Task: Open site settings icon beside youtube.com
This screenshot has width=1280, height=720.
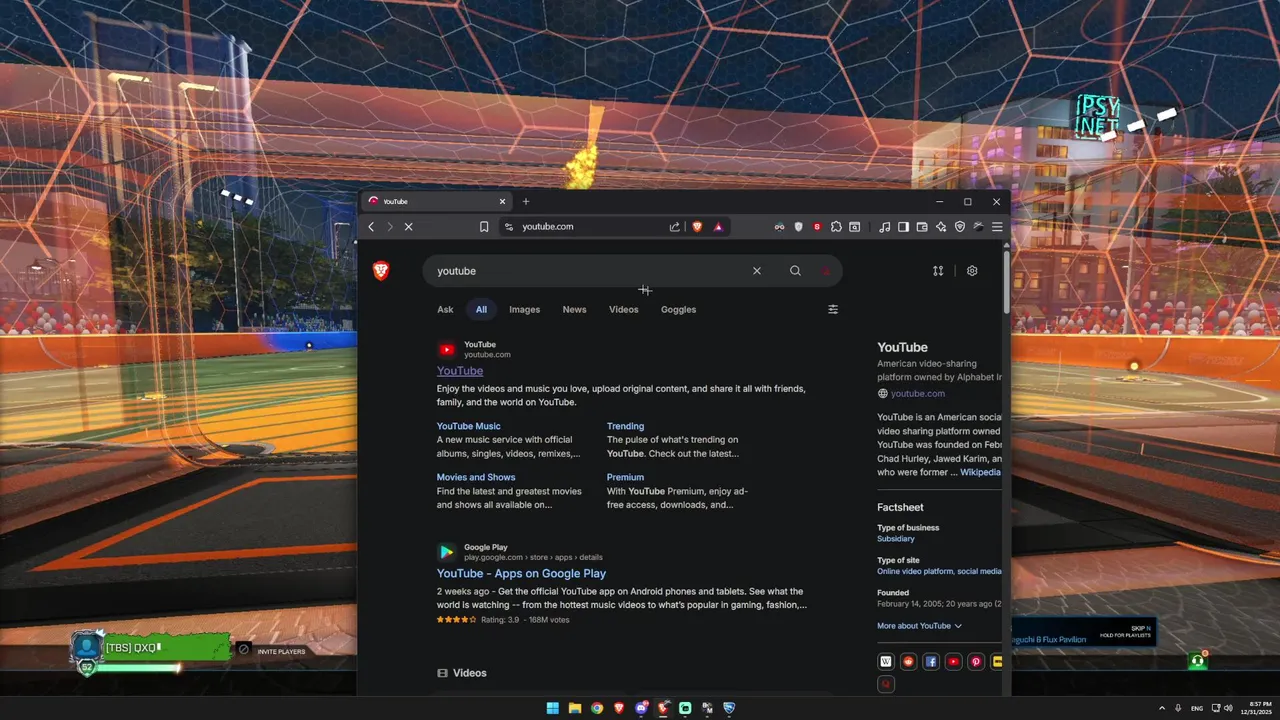Action: 508,227
